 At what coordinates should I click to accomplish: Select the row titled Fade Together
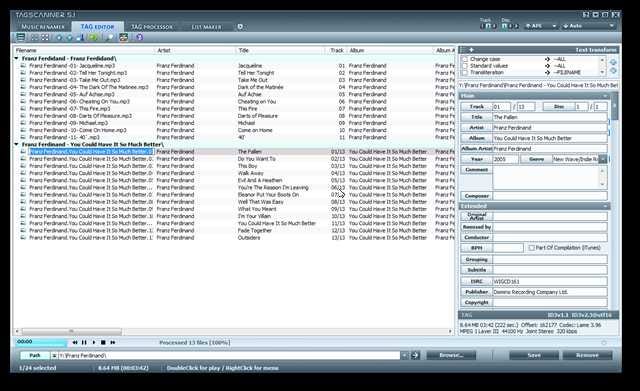[233, 231]
